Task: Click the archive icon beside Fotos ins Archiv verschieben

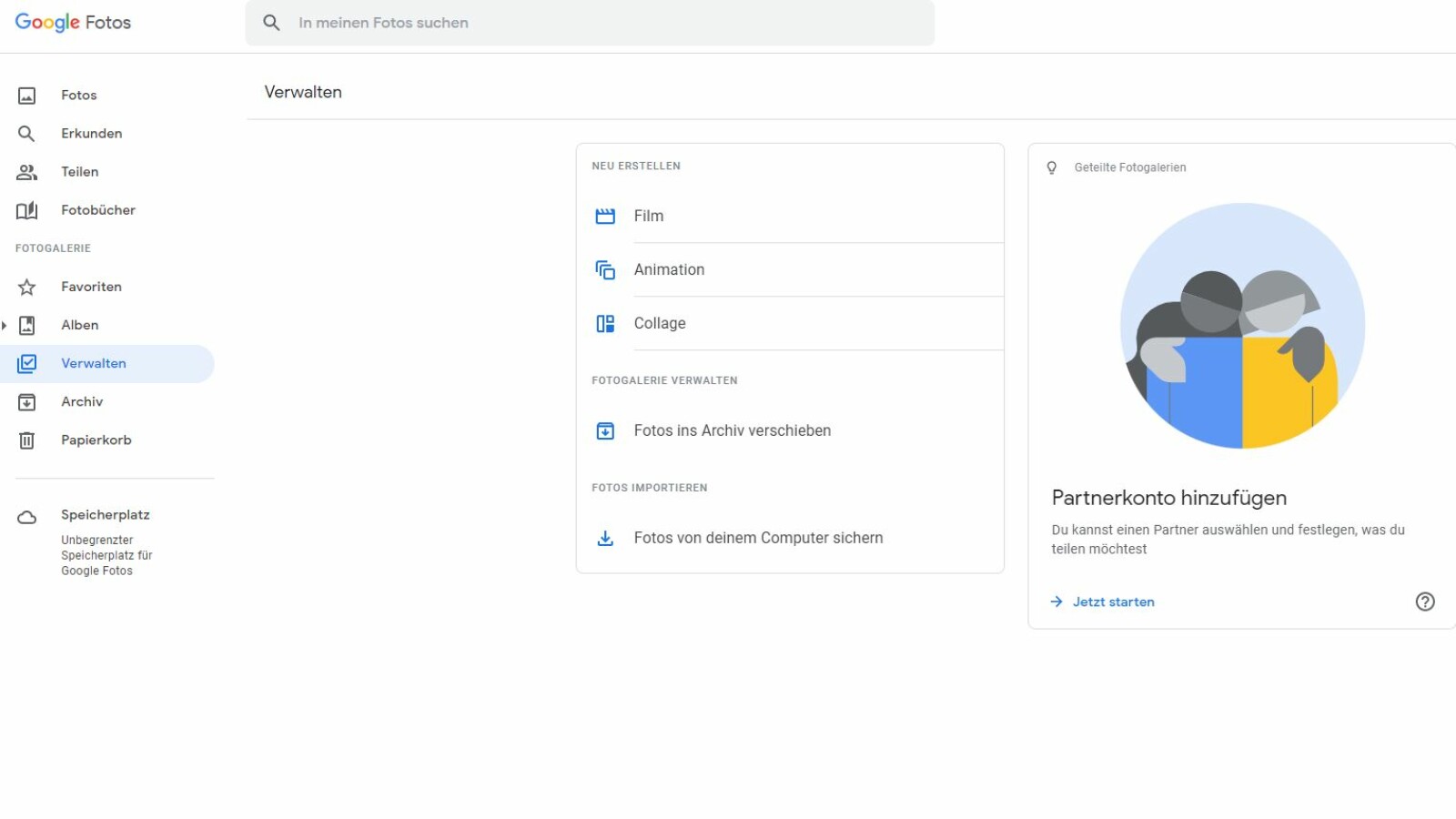Action: click(605, 431)
